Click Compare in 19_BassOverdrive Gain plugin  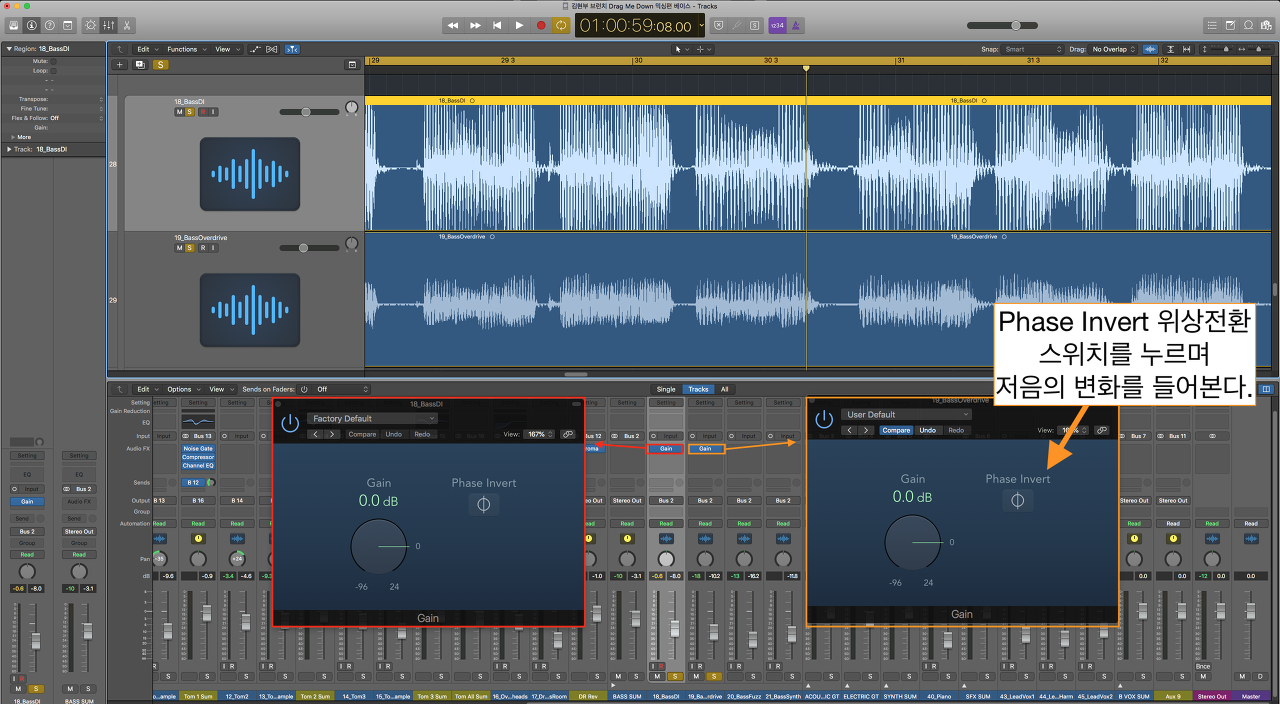click(x=896, y=430)
